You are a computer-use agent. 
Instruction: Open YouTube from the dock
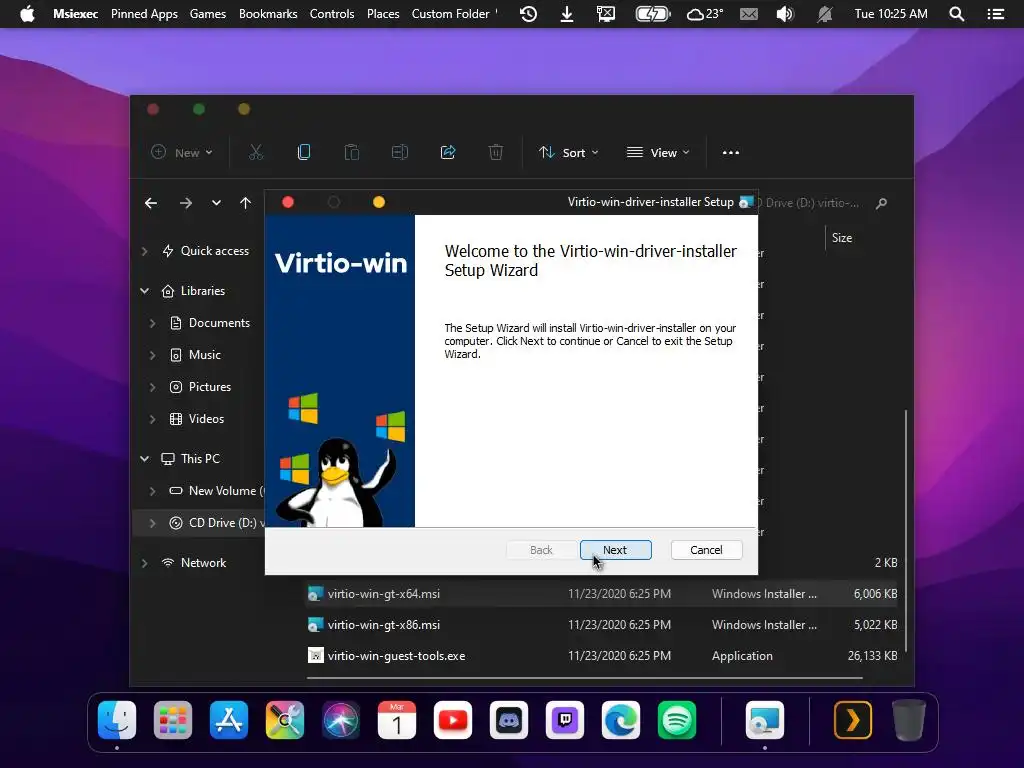coord(453,720)
